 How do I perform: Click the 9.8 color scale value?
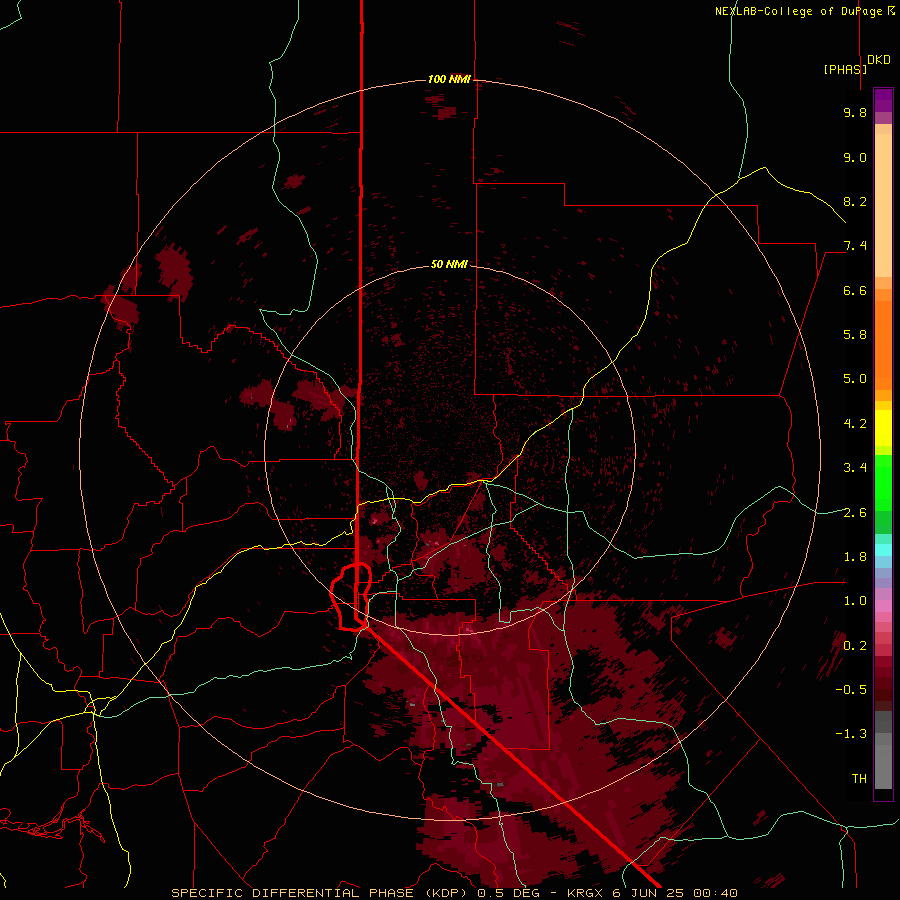click(855, 112)
